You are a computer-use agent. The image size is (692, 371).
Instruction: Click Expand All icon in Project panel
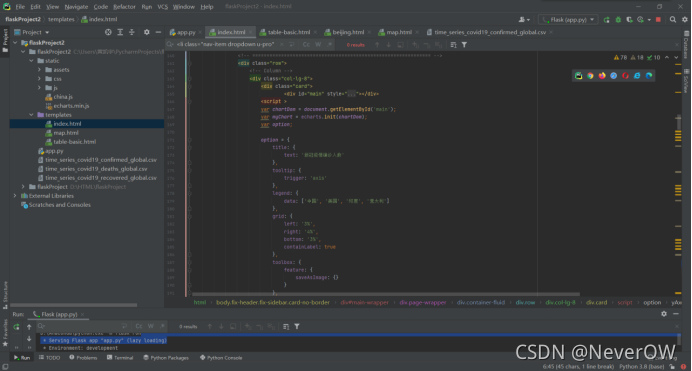click(x=120, y=32)
